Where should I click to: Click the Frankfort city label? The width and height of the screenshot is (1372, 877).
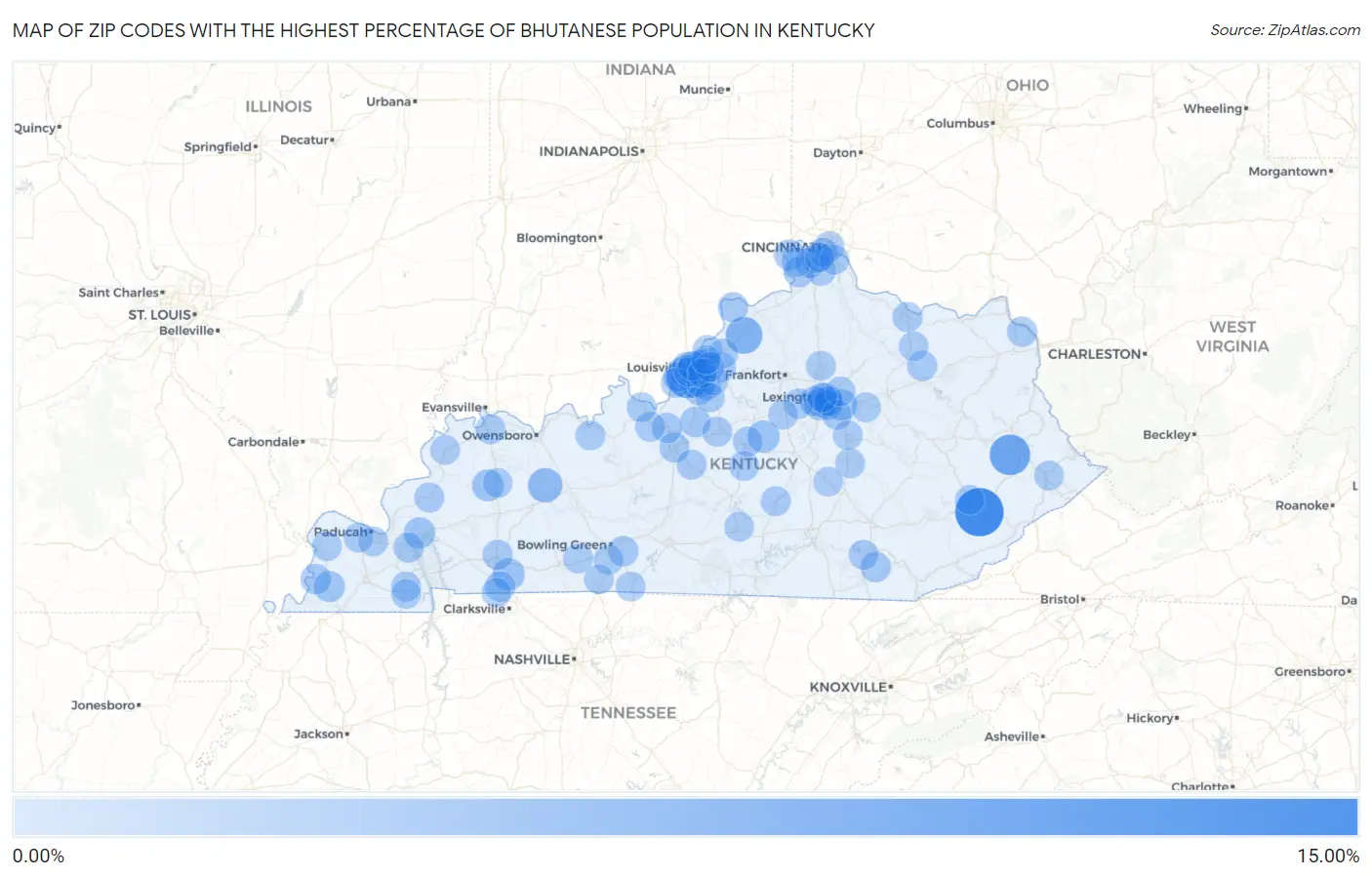753,375
